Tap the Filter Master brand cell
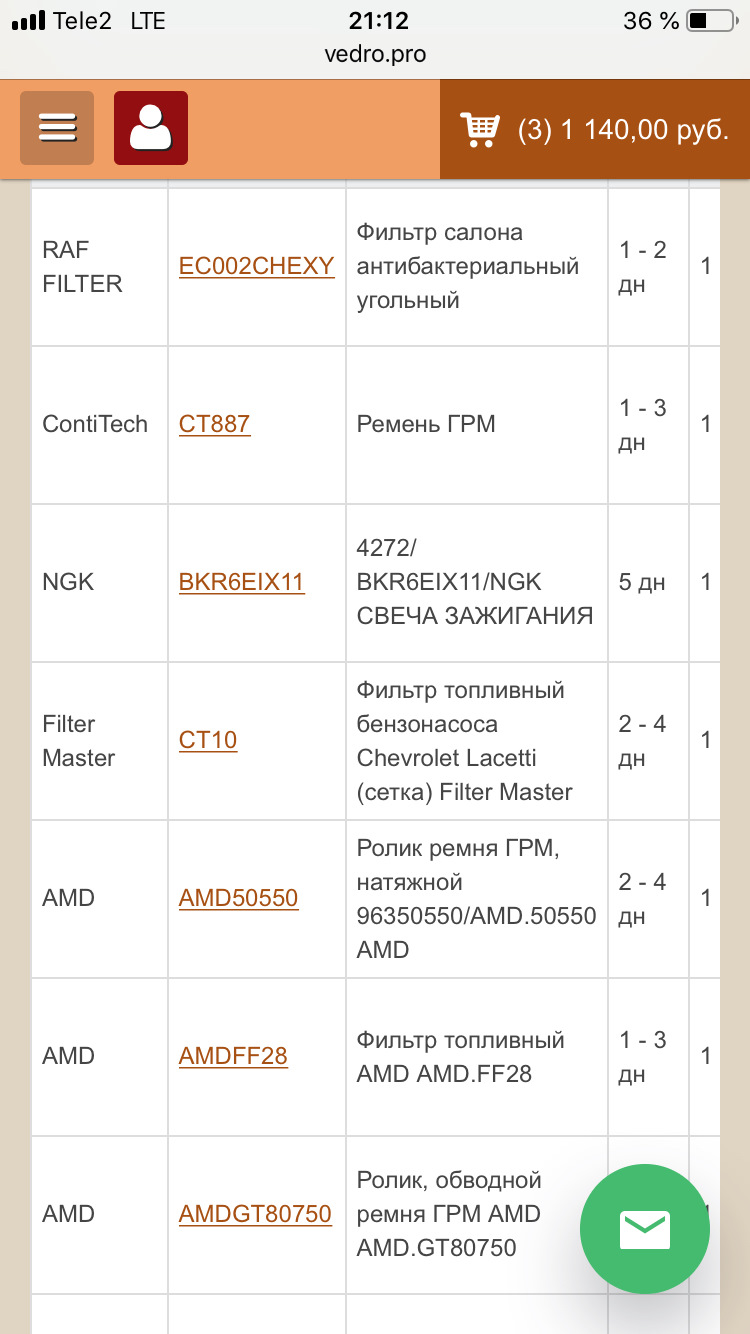 coord(79,740)
